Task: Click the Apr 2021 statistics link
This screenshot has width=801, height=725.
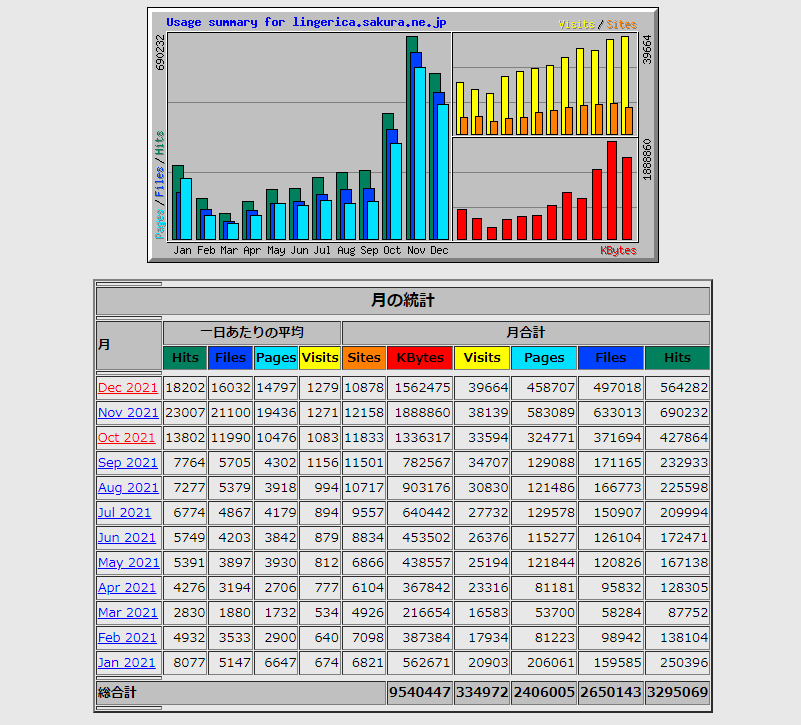Action: (x=127, y=587)
